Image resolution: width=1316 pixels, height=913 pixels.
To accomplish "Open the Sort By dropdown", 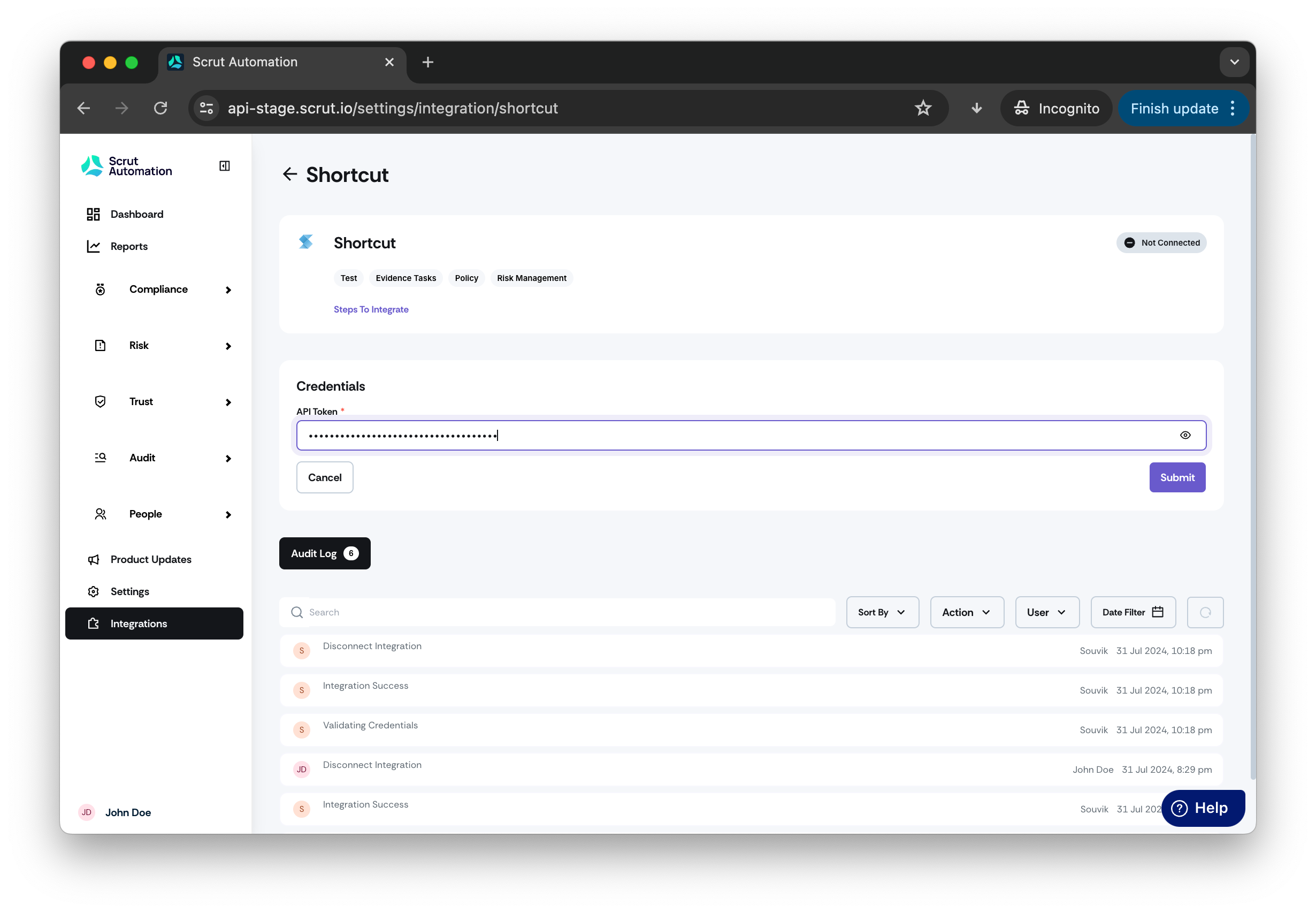I will (x=882, y=612).
